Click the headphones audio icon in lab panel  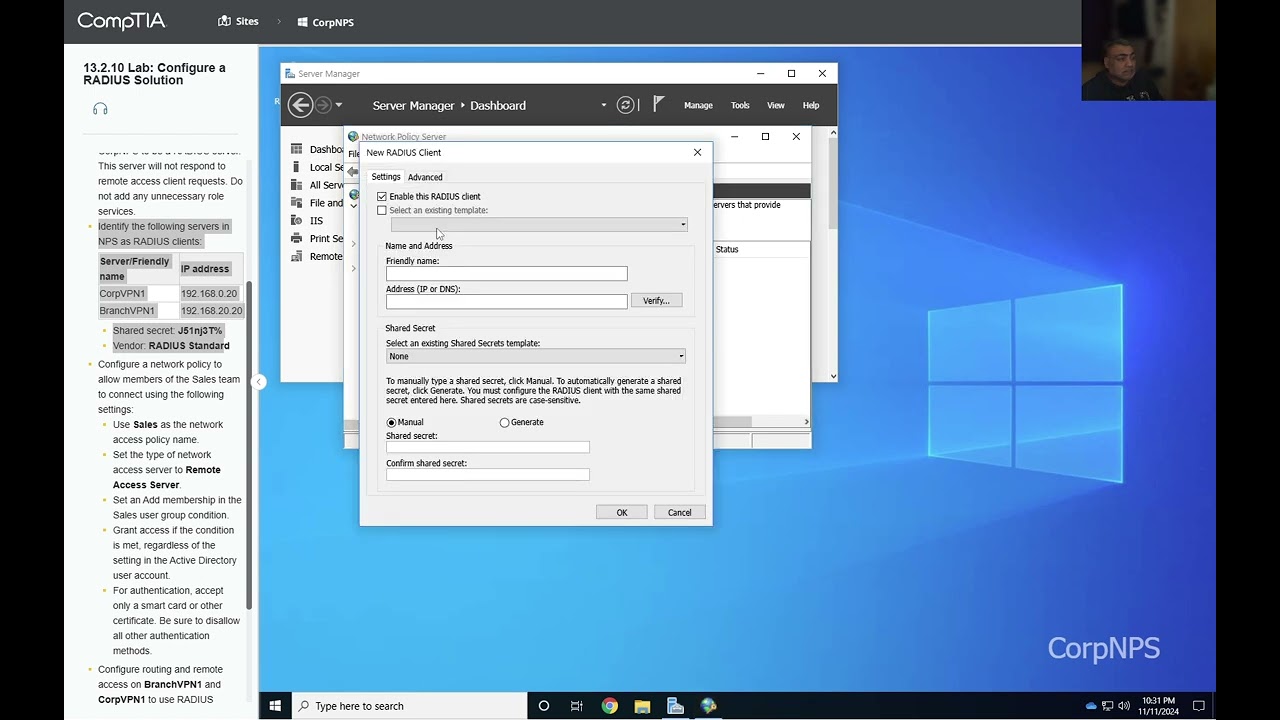click(100, 109)
